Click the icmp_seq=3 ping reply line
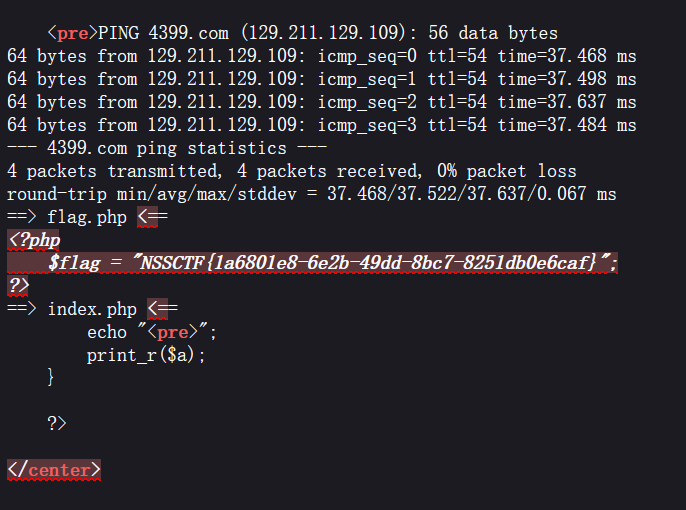This screenshot has width=686, height=510. pyautogui.click(x=321, y=125)
